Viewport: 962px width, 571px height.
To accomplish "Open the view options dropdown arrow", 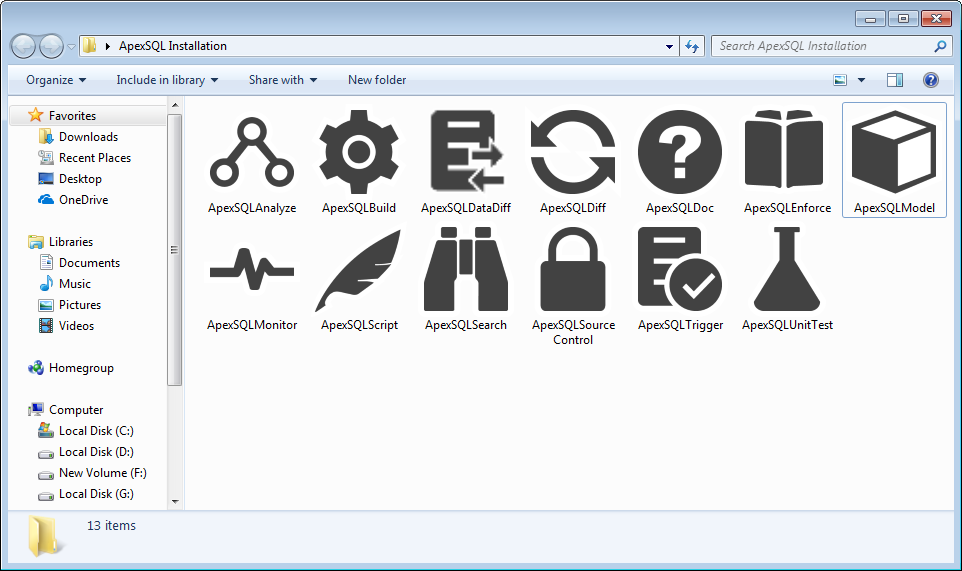I will [861, 80].
